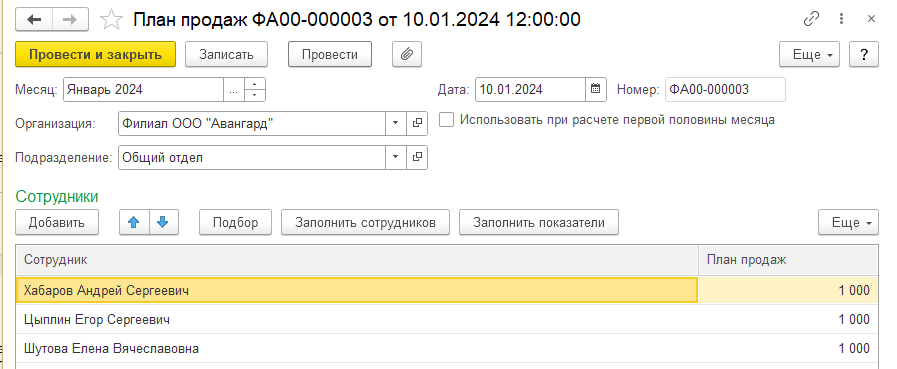Enable use in first-half-month calculation
Image resolution: width=897 pixels, height=369 pixels.
coord(447,120)
